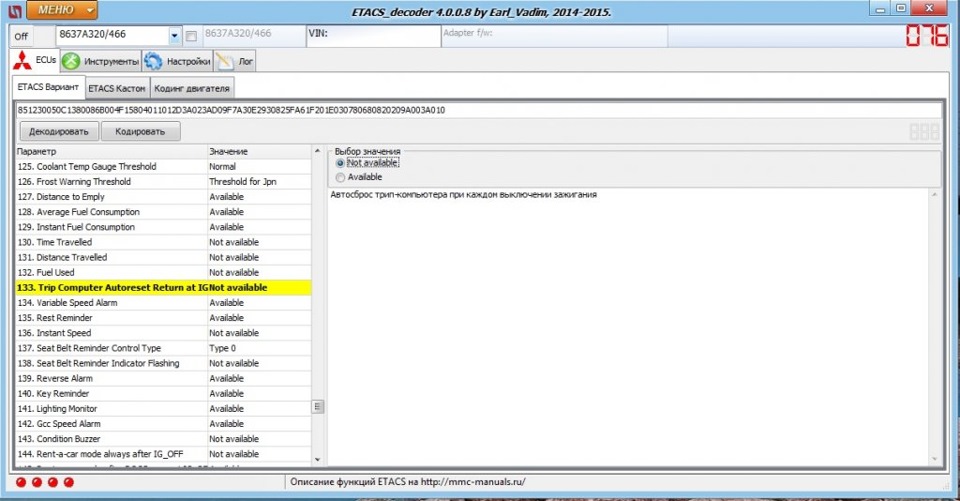
Task: Open the Настройки tab
Action: coord(178,61)
